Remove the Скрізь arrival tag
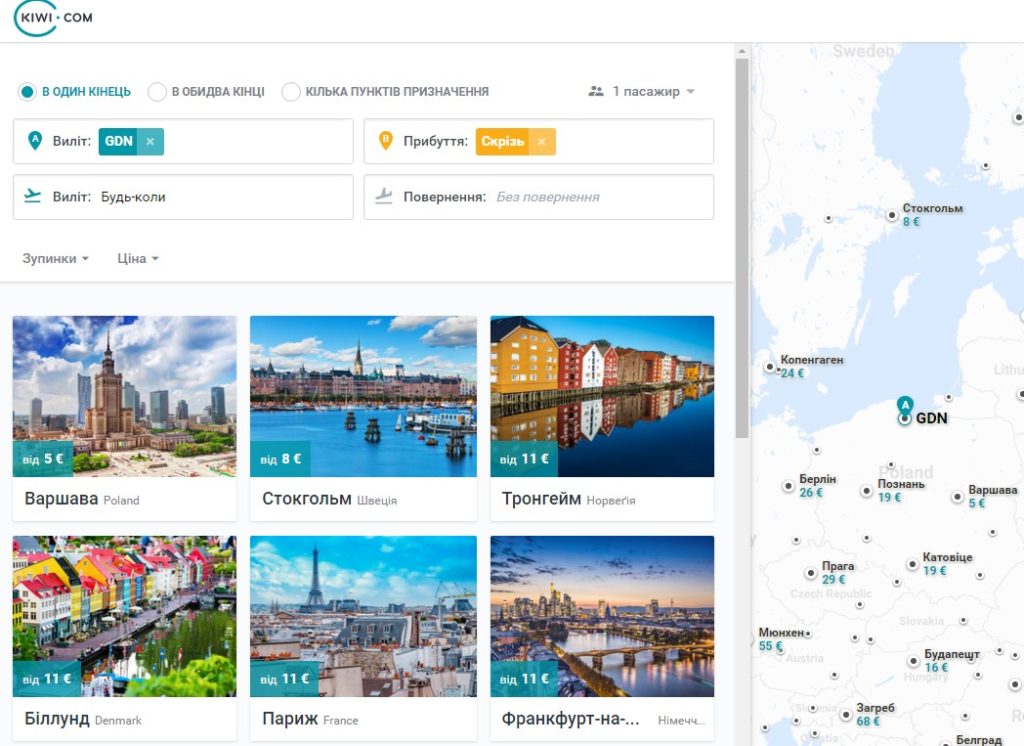 [541, 141]
